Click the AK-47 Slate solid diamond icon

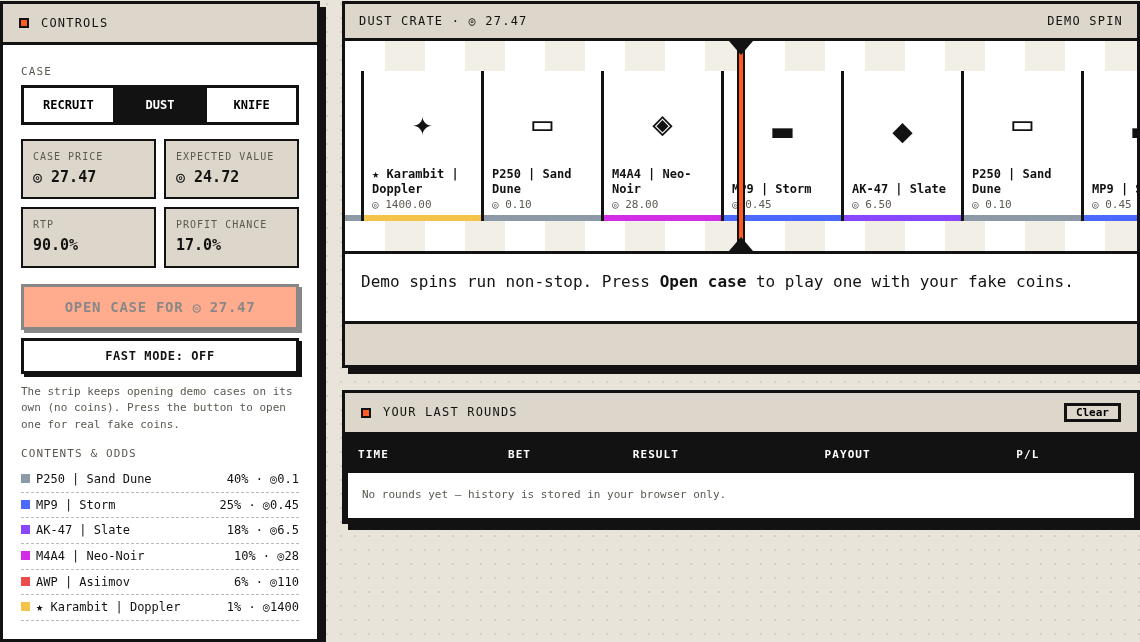pyautogui.click(x=902, y=133)
